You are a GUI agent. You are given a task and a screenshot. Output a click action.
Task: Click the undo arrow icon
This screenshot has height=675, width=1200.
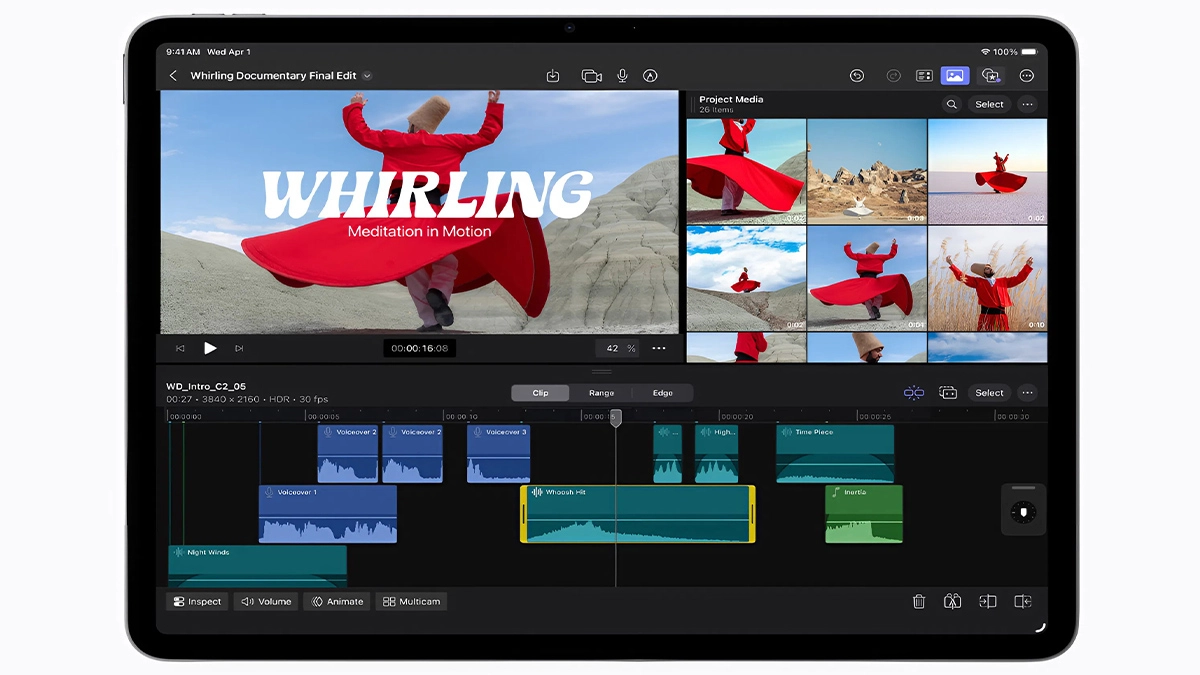857,76
